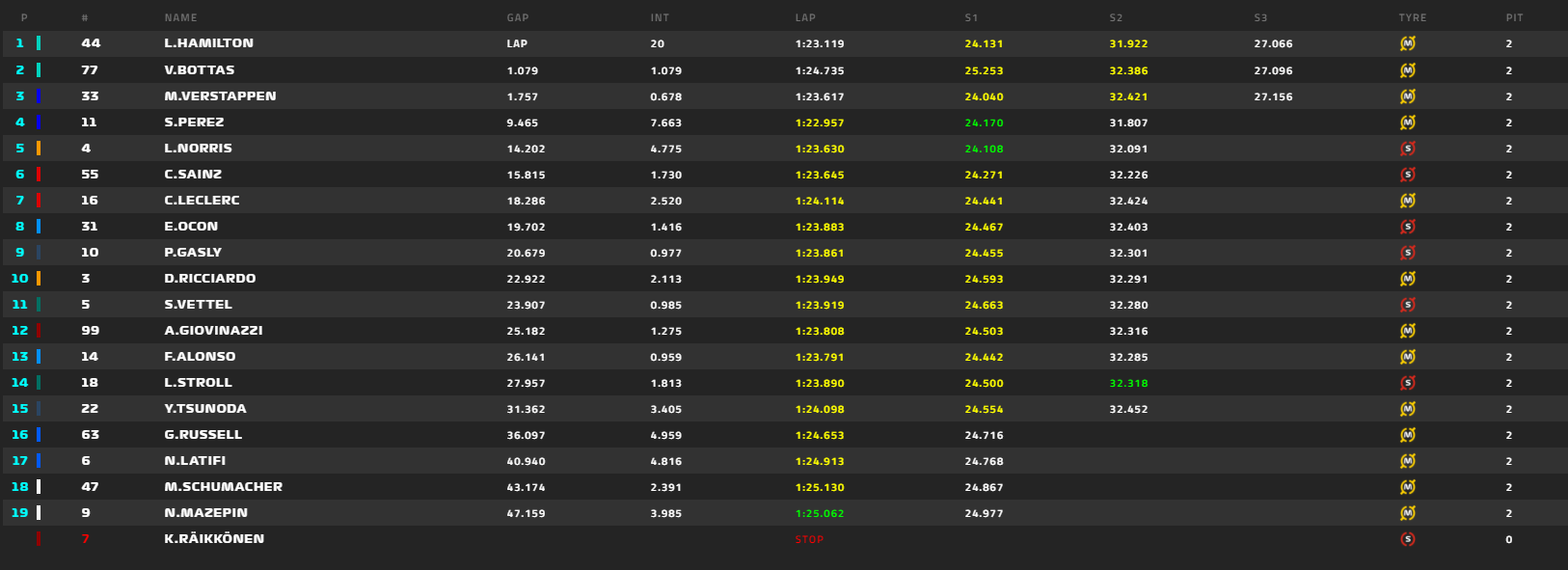The width and height of the screenshot is (1568, 570).
Task: Click Bottas's medium tyre icon
Action: click(1407, 70)
